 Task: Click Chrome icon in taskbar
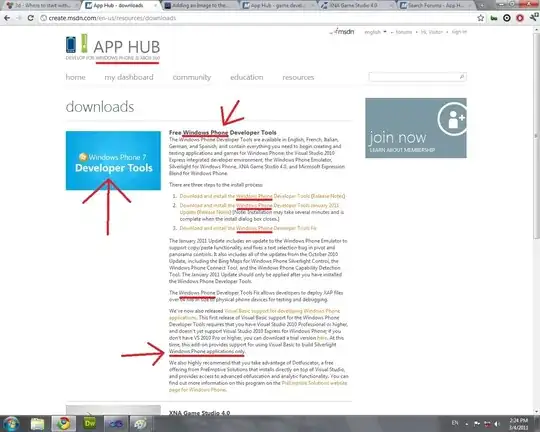click(x=63, y=423)
